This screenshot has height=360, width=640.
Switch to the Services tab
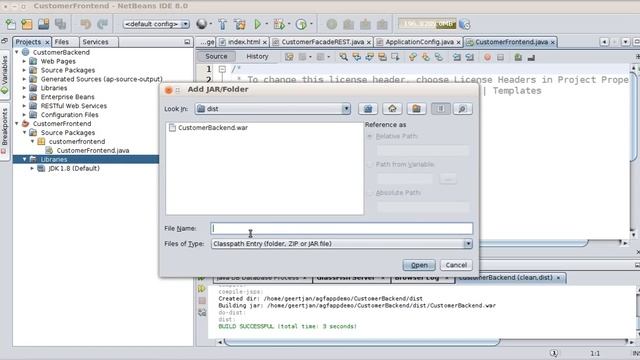pos(96,42)
